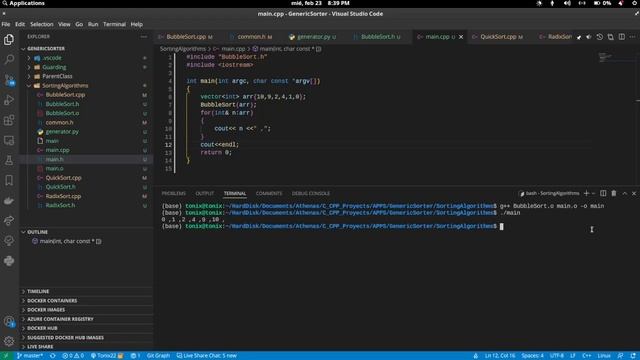
Task: Maximize the terminal panel size
Action: [x=624, y=193]
